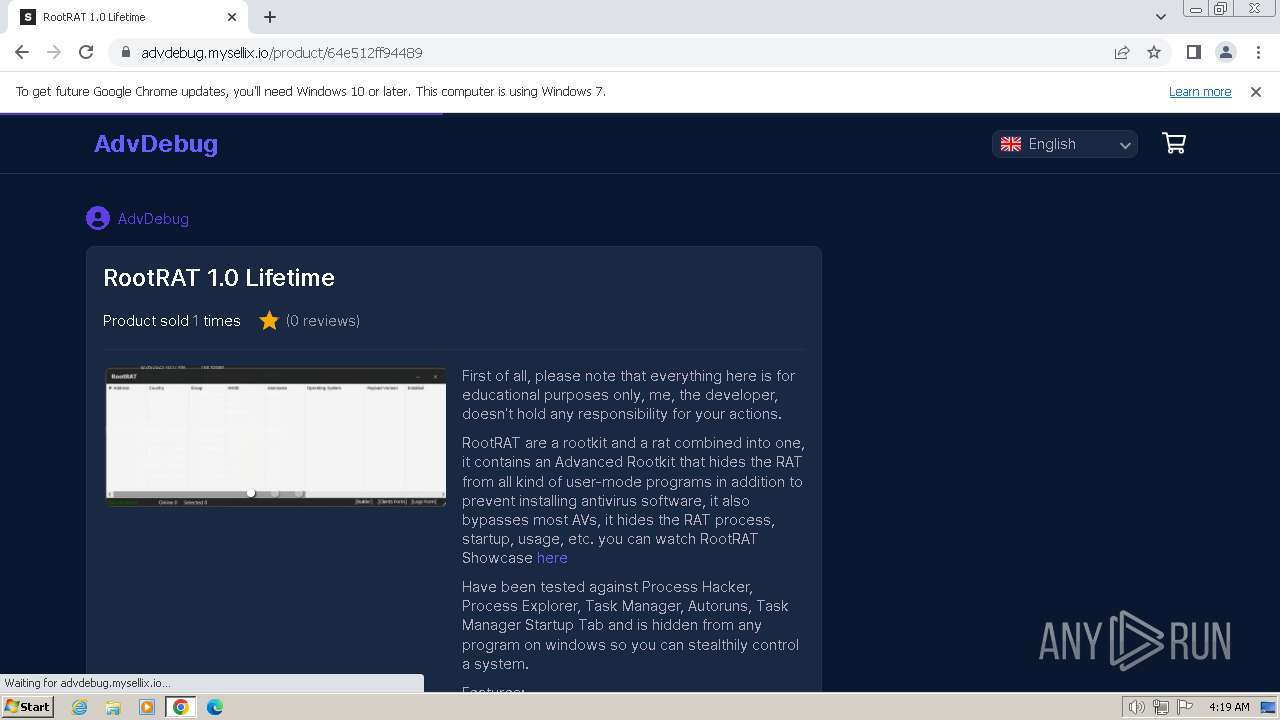
Task: Dismiss the Chrome update notification bar
Action: tap(1256, 91)
